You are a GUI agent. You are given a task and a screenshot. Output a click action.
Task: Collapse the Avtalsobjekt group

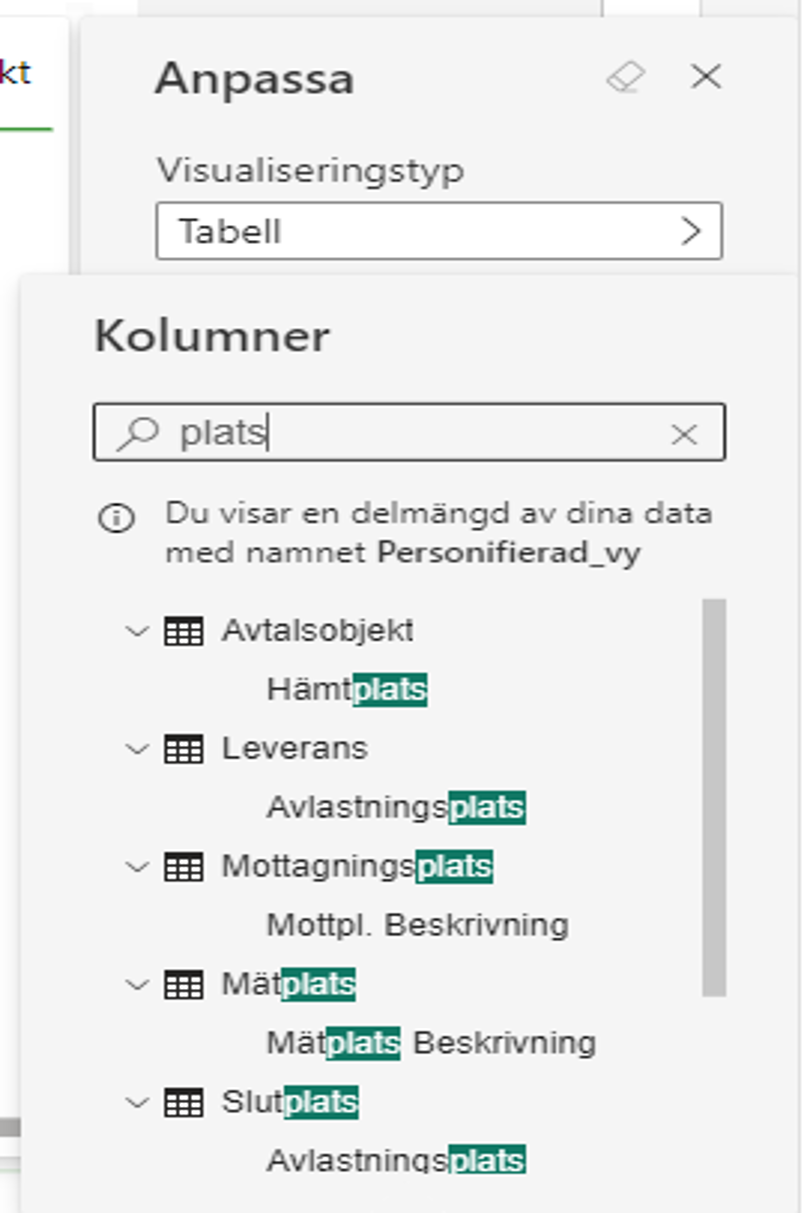137,632
